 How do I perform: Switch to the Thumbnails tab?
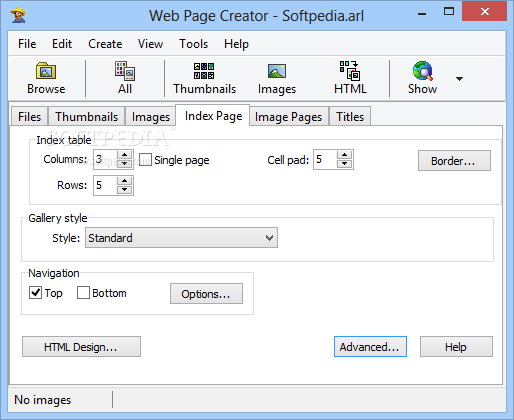tap(87, 117)
